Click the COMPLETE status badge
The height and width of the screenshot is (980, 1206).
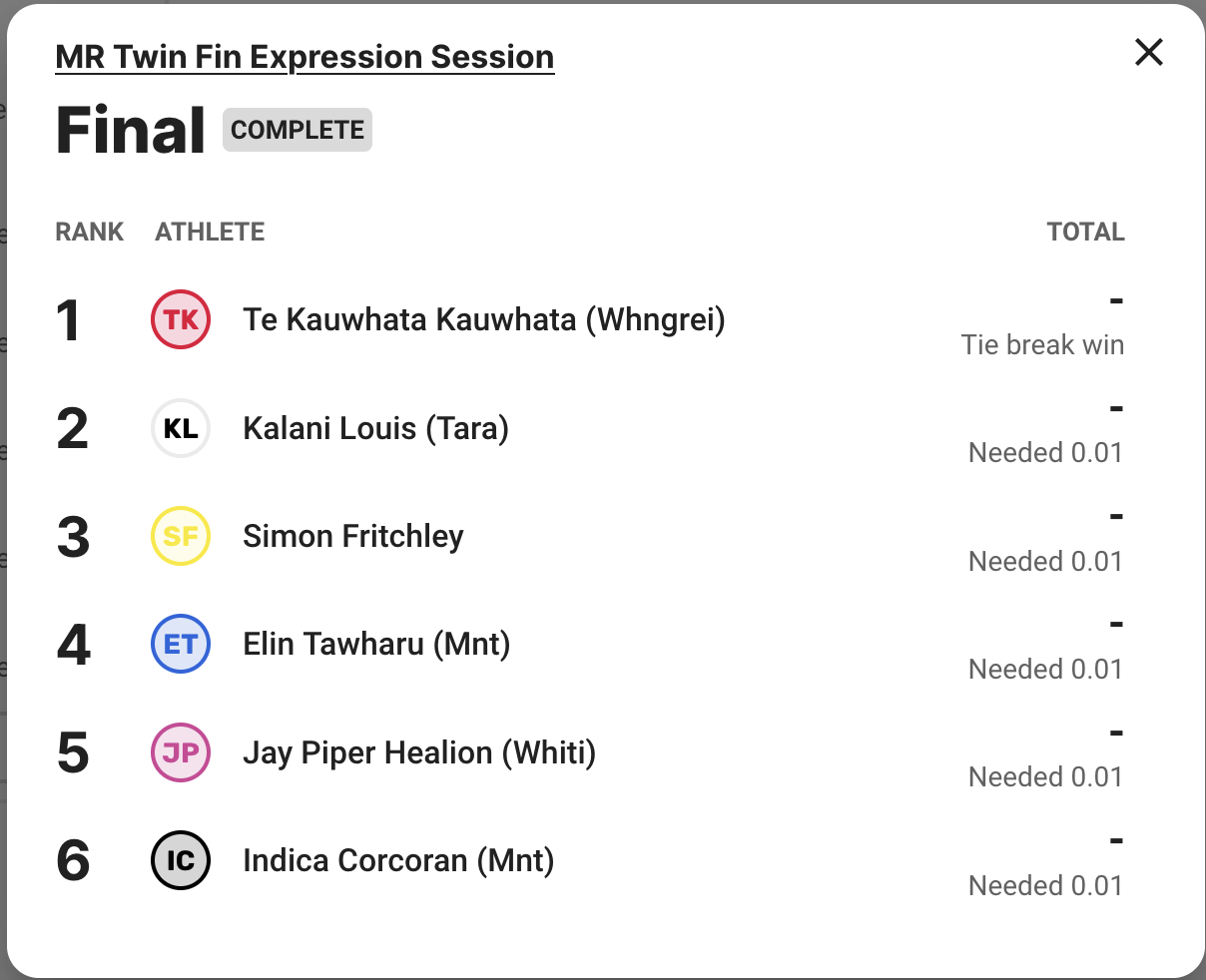pyautogui.click(x=298, y=131)
